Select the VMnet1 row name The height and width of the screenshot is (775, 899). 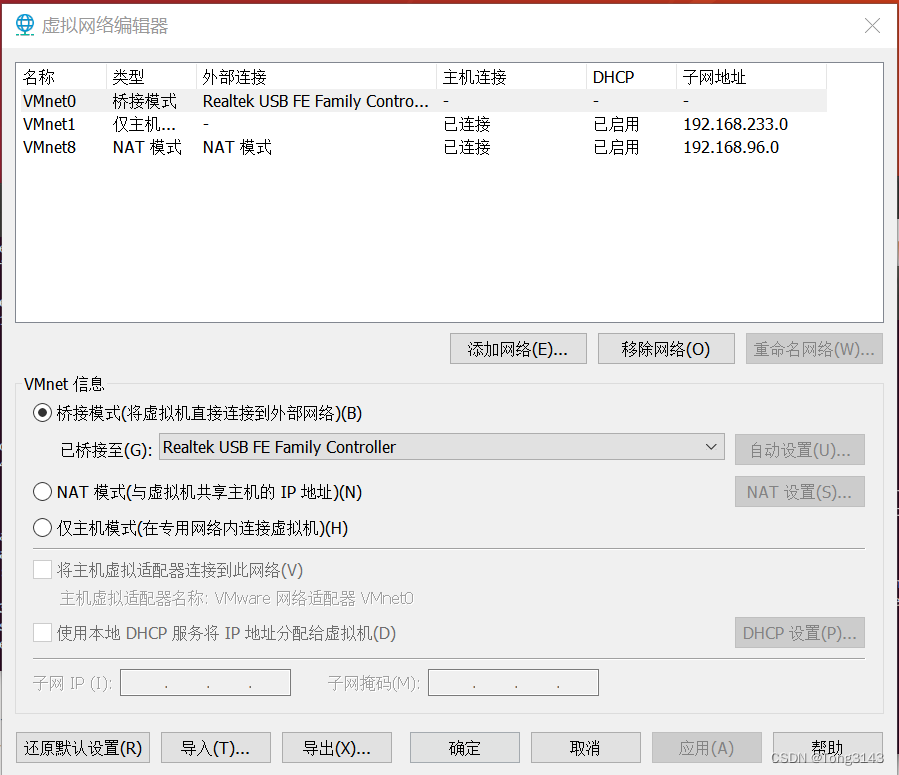click(49, 124)
